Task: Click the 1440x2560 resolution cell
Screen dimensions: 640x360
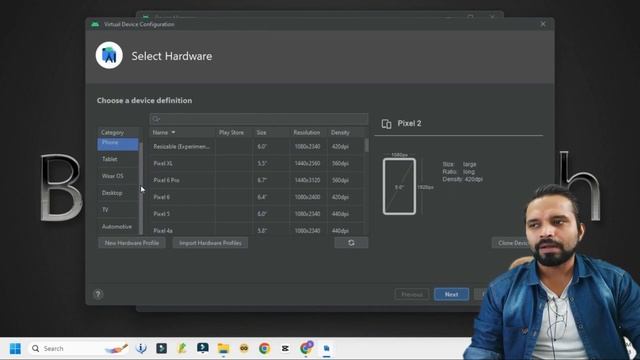Action: 307,163
